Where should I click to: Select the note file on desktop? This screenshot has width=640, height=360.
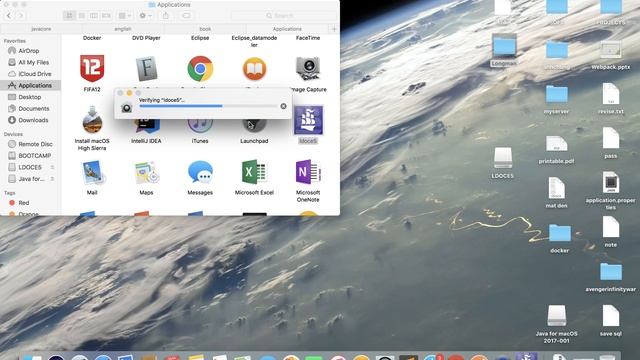point(611,227)
